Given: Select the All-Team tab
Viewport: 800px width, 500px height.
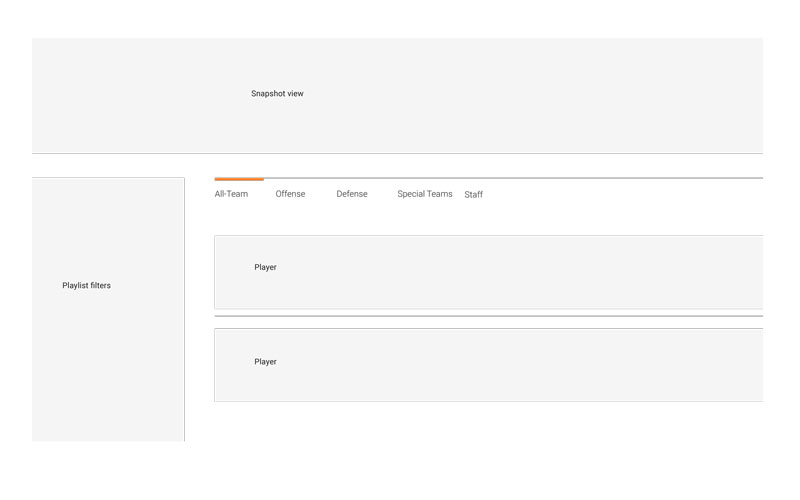Looking at the screenshot, I should click(x=231, y=194).
